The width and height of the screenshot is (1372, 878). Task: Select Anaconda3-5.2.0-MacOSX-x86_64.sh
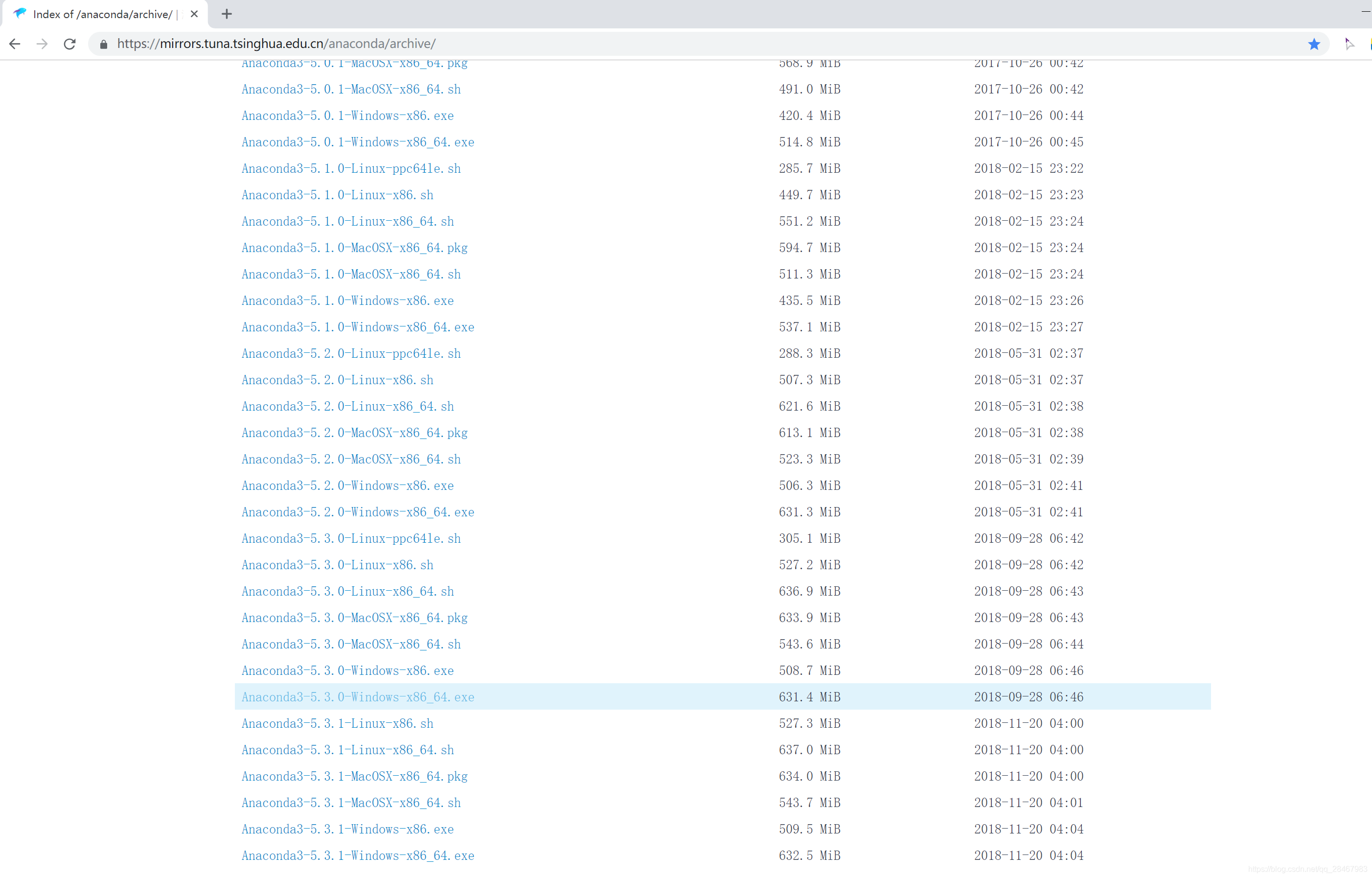click(351, 459)
